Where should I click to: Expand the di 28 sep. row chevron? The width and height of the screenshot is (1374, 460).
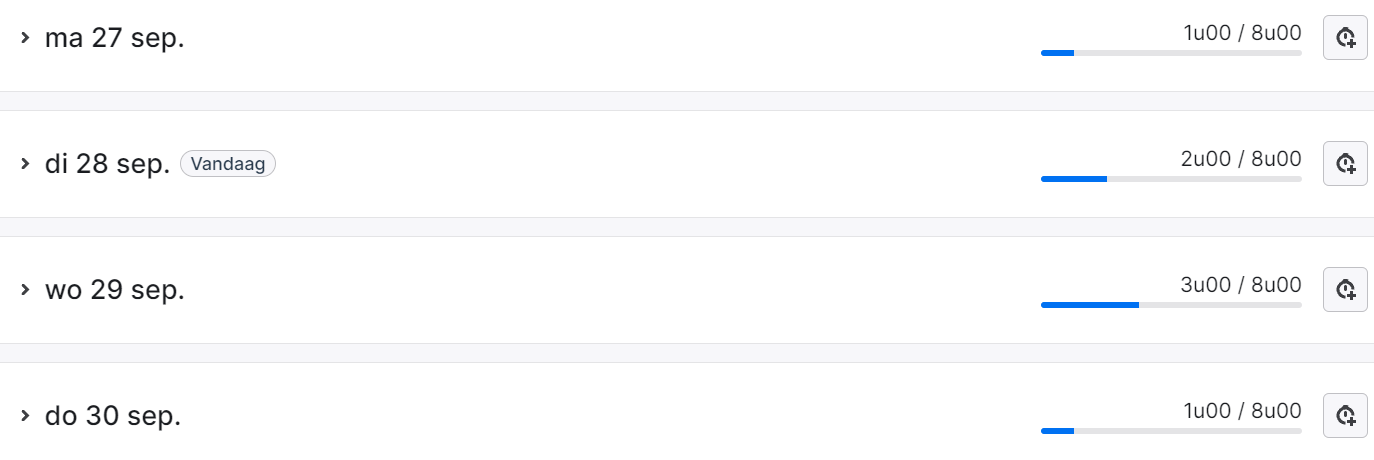click(x=26, y=164)
